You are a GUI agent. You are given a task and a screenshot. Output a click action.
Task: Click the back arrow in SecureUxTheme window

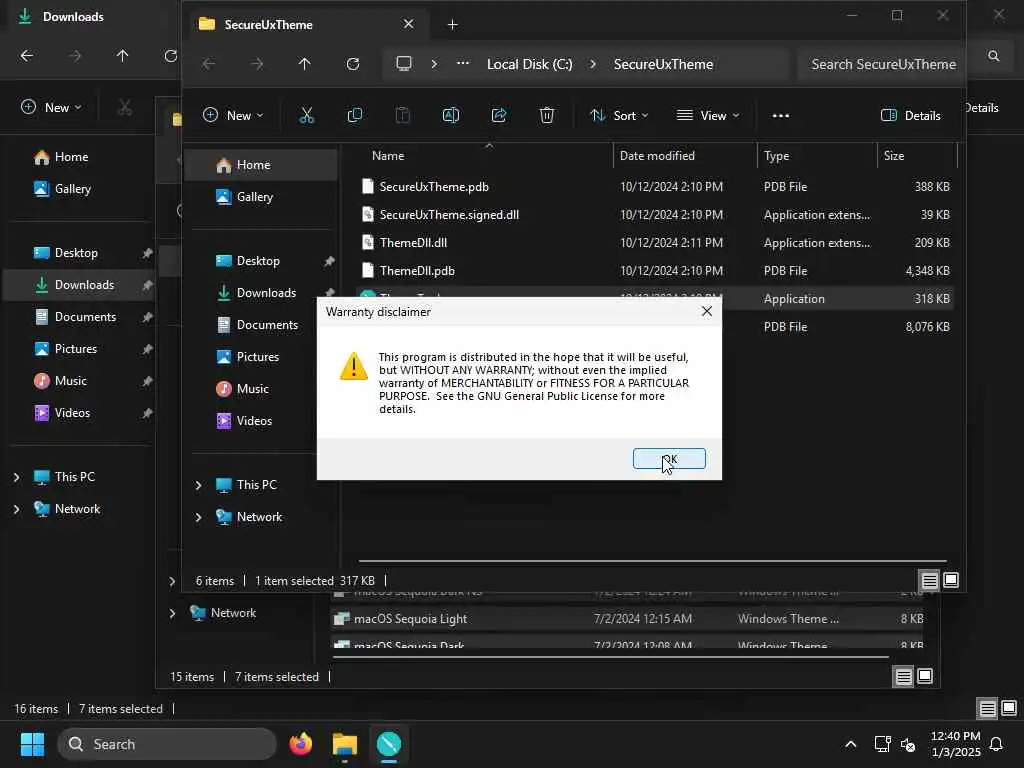click(209, 64)
